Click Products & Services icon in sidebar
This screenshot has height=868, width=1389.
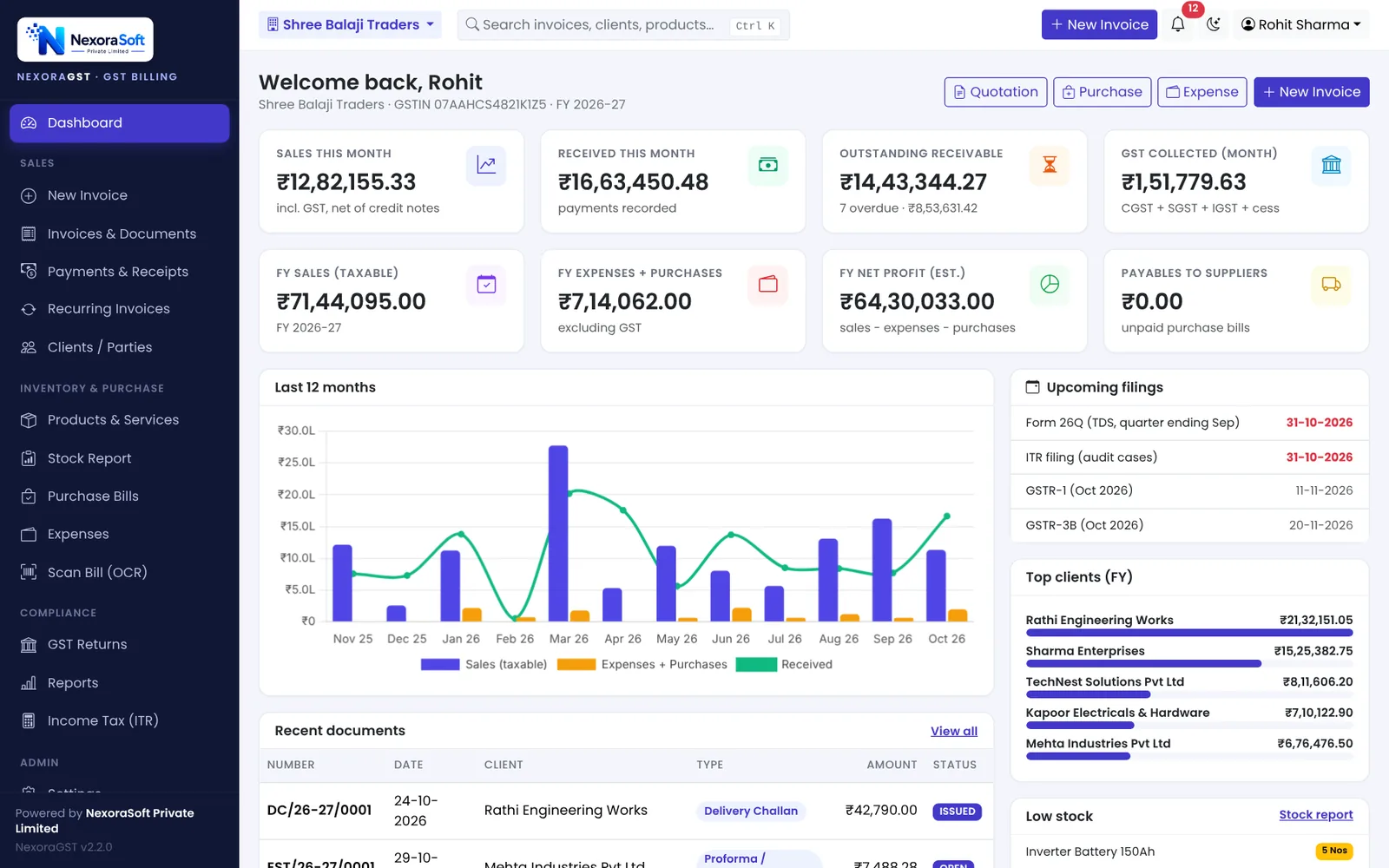pyautogui.click(x=29, y=420)
